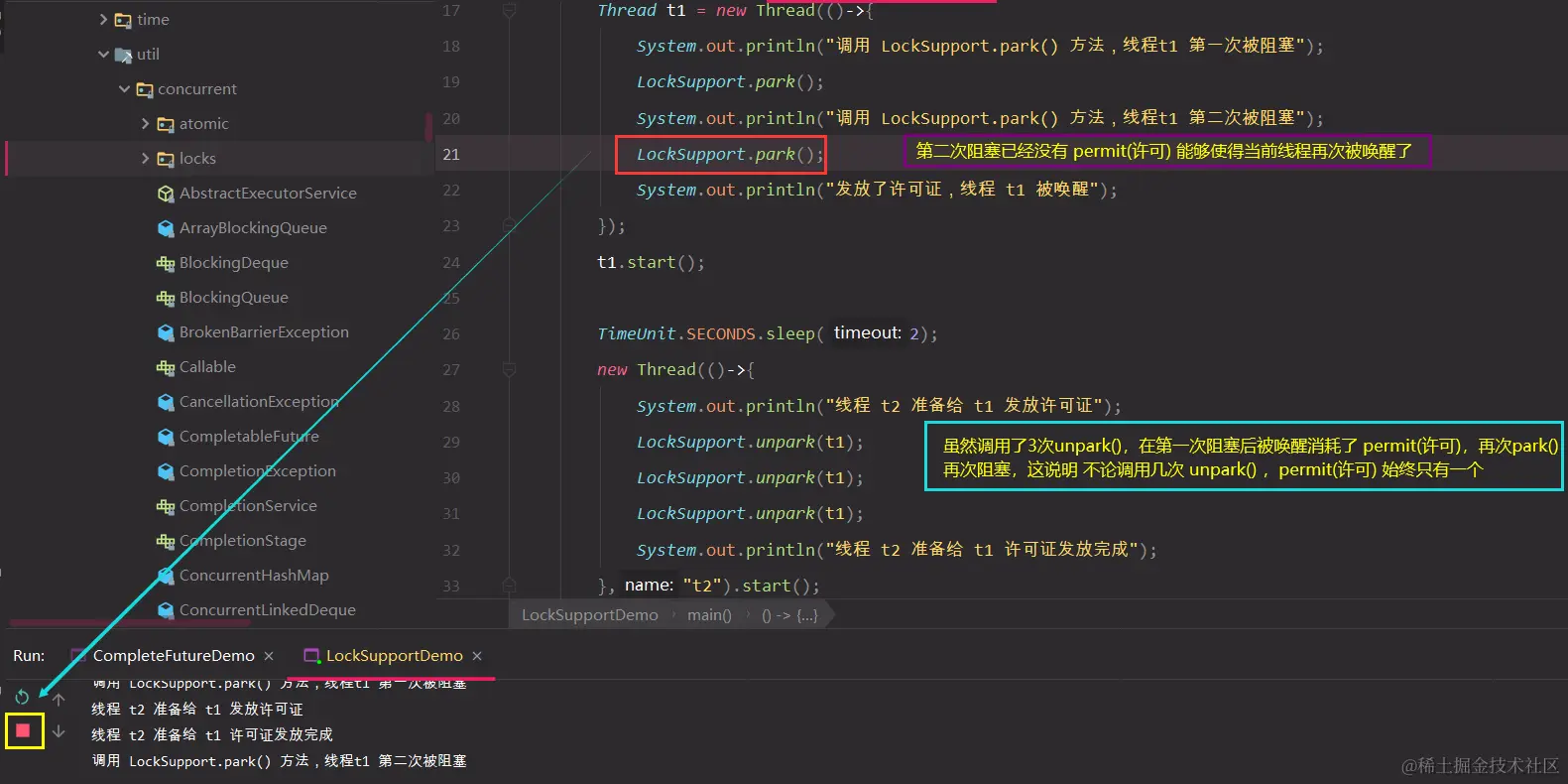Click the concurrent package icon
Image resolution: width=1568 pixels, height=784 pixels.
click(x=145, y=89)
